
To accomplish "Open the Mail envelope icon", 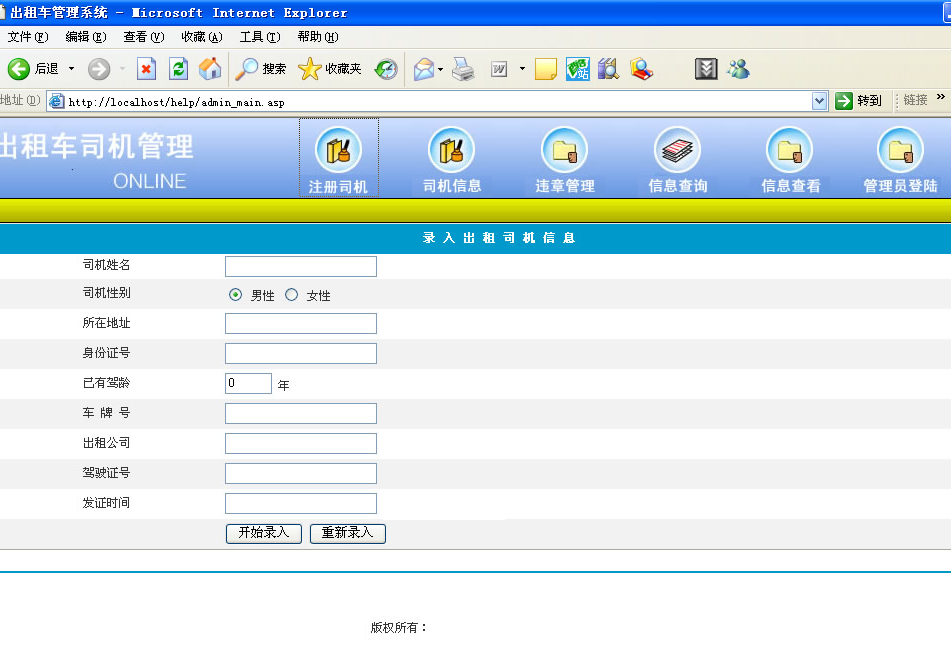I will [x=424, y=69].
